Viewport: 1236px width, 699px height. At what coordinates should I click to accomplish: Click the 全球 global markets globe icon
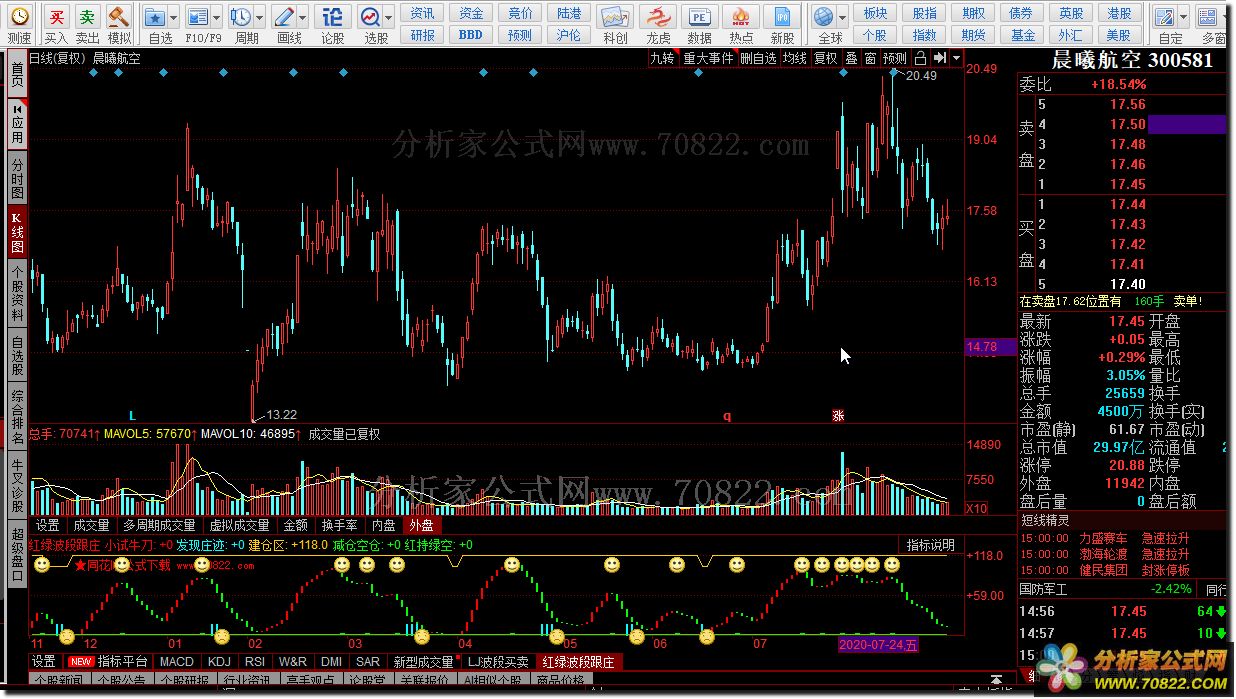pyautogui.click(x=824, y=17)
